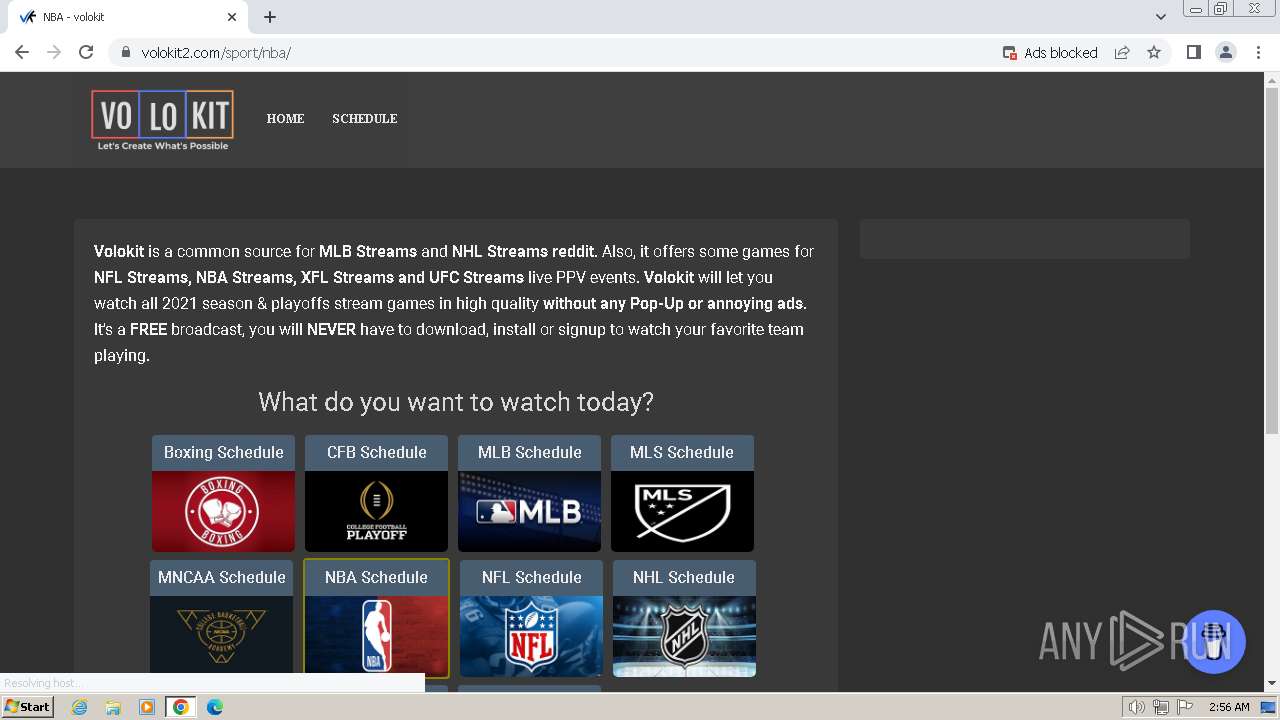The image size is (1280, 720).
Task: Click the NBA logo thumbnail
Action: point(376,636)
